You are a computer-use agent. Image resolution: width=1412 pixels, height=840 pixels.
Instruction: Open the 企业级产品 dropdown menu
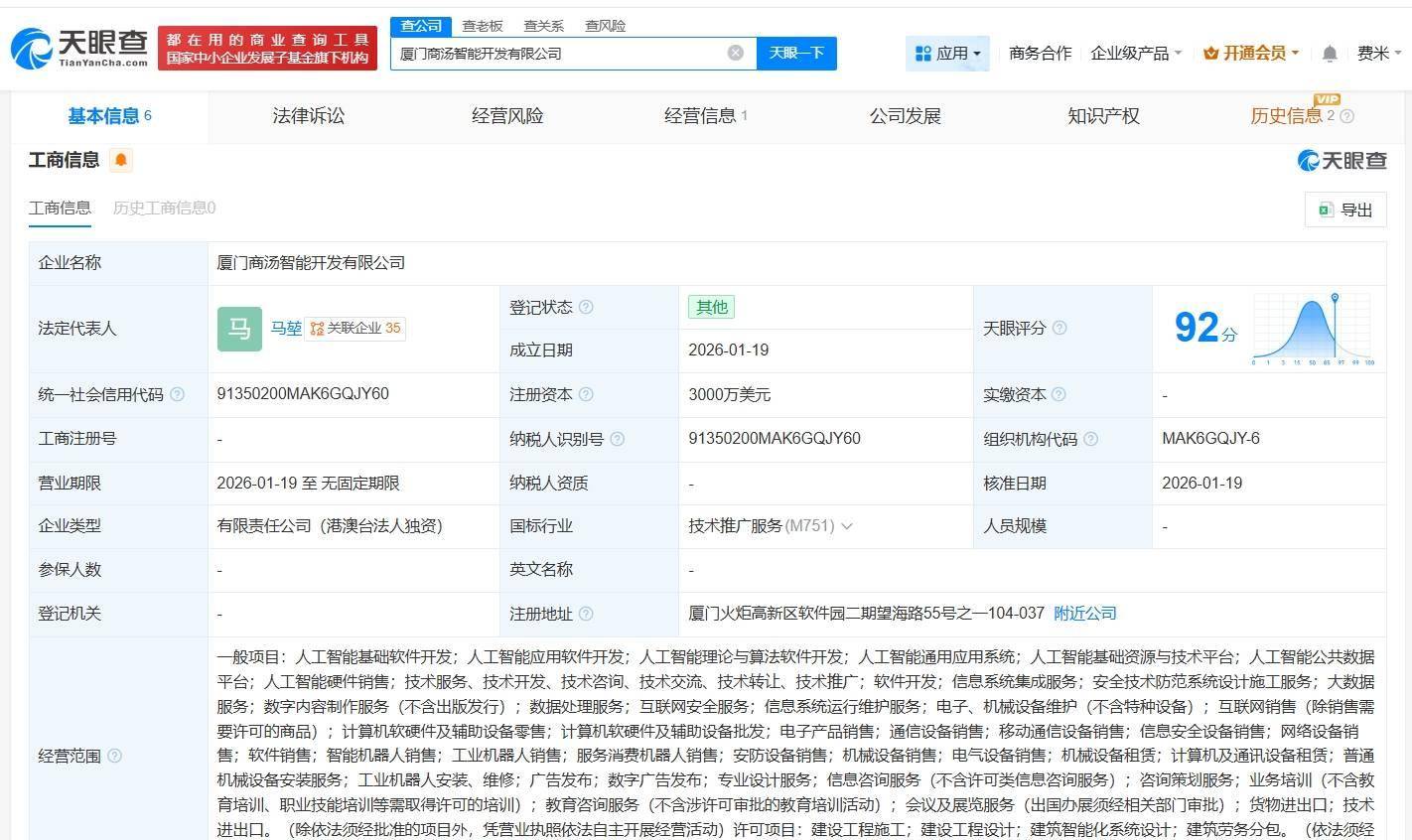(x=1136, y=54)
